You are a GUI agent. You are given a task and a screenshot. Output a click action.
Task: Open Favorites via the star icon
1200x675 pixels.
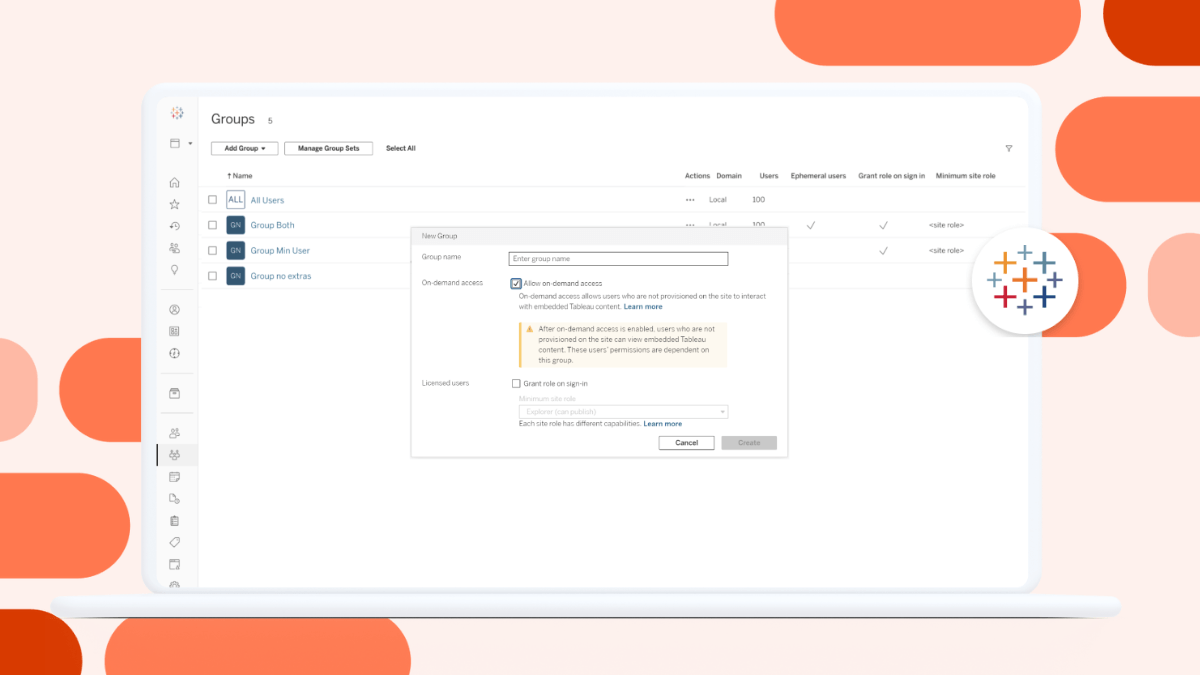175,204
